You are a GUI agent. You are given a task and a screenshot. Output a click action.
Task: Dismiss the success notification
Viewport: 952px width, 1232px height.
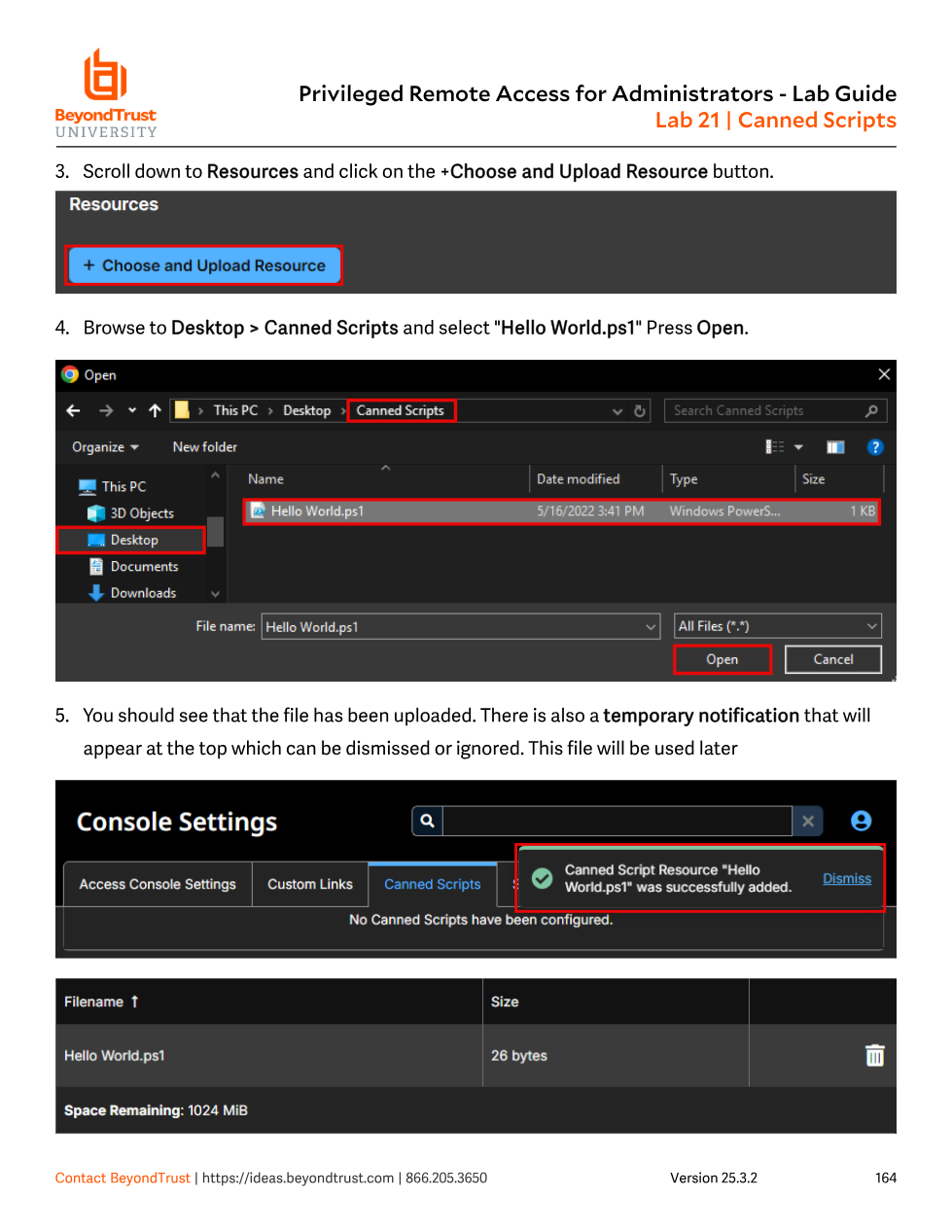847,878
